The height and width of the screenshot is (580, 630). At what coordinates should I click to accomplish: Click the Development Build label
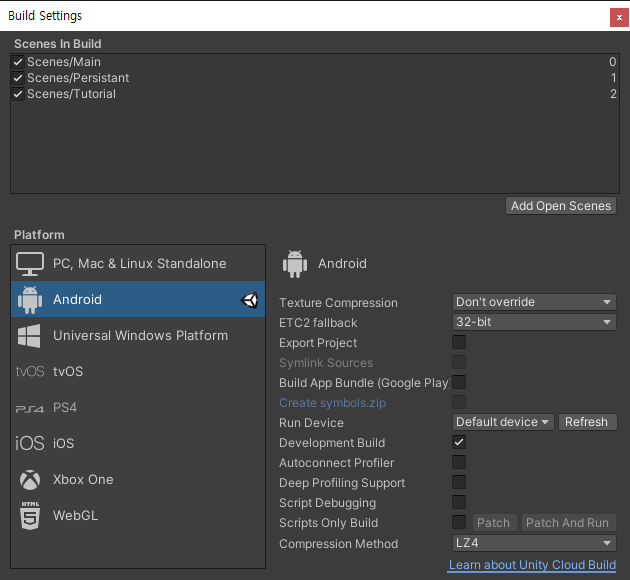(332, 443)
